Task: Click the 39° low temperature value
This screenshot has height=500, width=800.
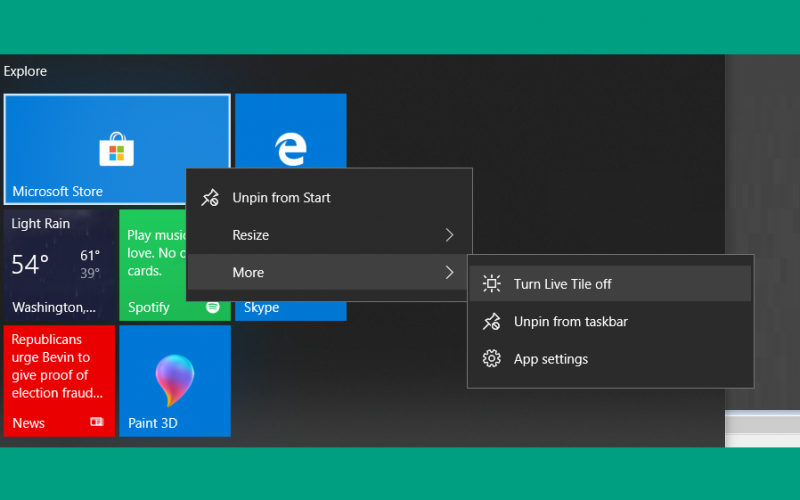Action: (90, 273)
